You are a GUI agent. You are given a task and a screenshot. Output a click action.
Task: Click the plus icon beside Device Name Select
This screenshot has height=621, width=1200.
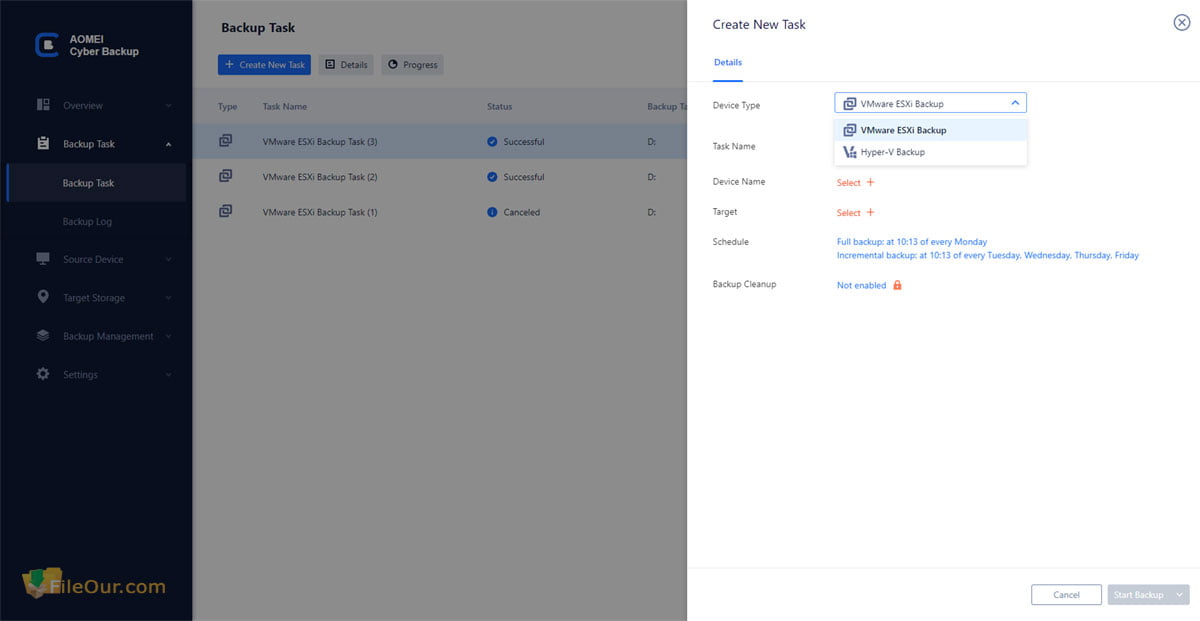pos(870,182)
